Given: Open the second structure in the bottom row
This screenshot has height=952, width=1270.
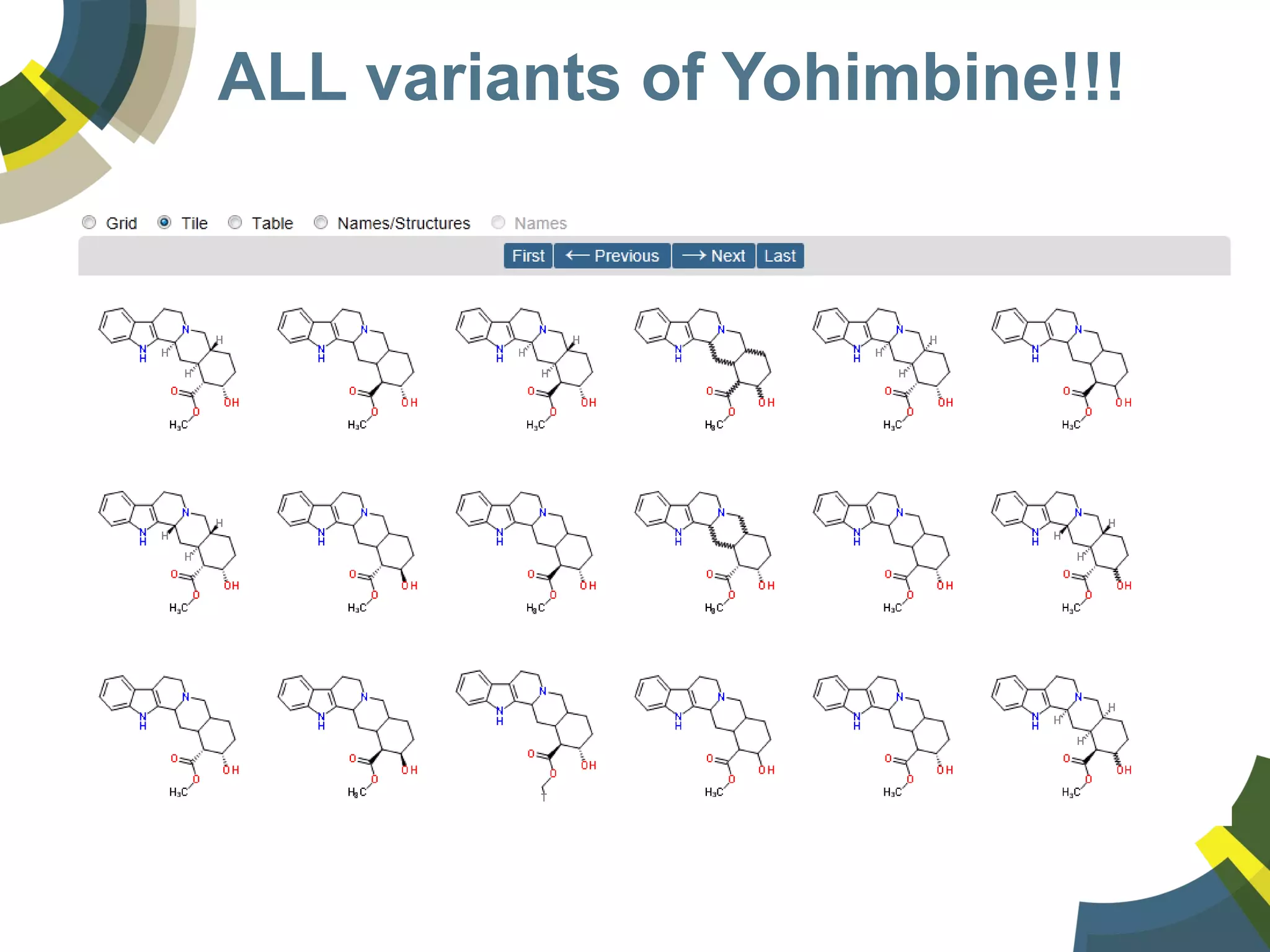Looking at the screenshot, I should pos(347,736).
